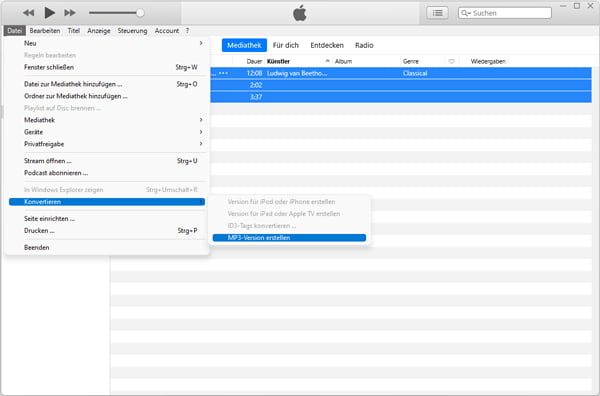The width and height of the screenshot is (600, 396).
Task: Open the Bearbeiten menu
Action: [45, 31]
